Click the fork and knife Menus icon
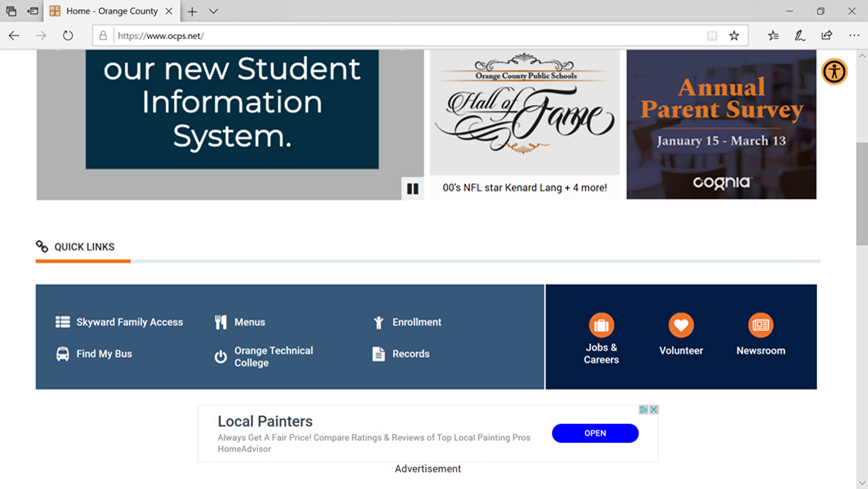 click(220, 322)
